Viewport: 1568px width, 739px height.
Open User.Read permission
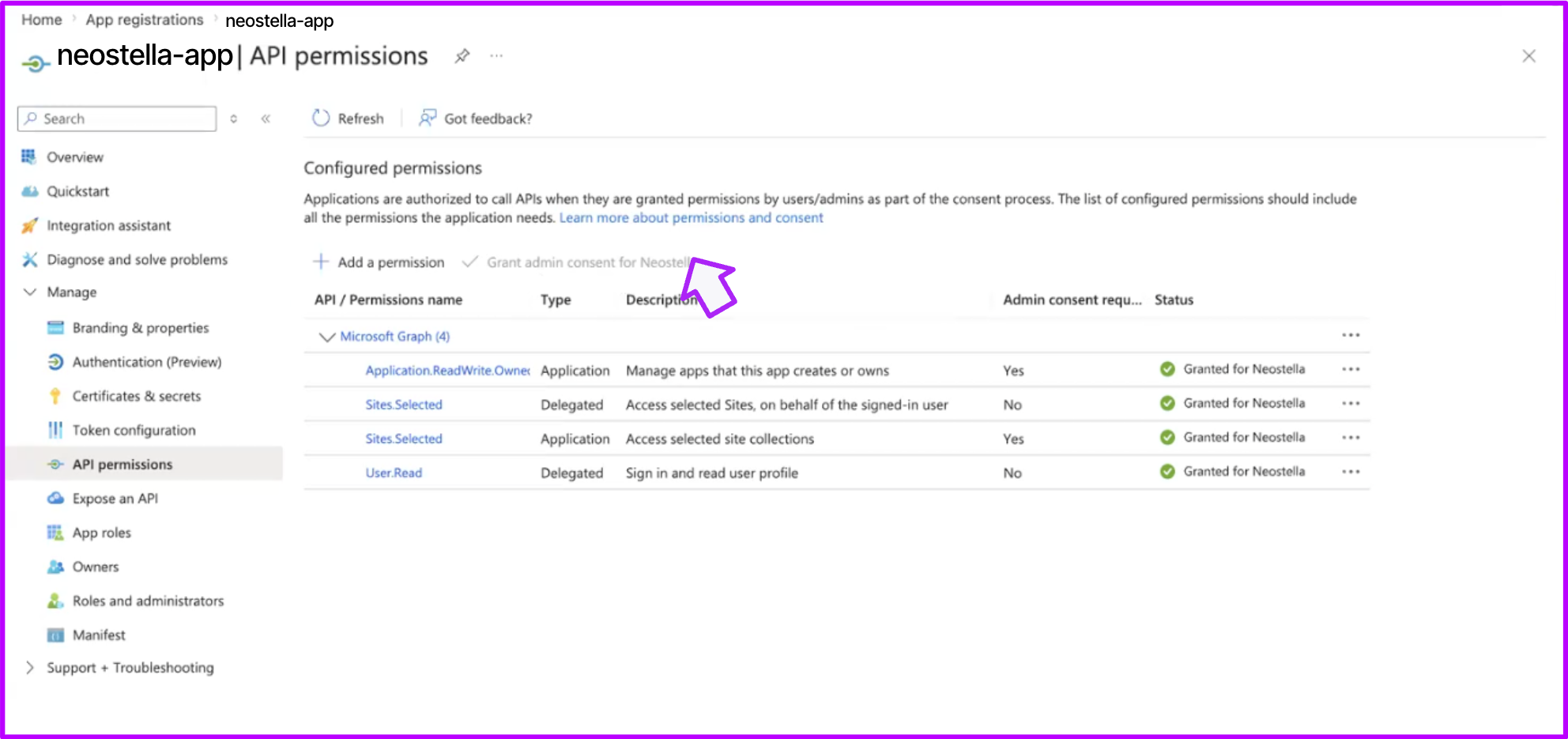394,473
